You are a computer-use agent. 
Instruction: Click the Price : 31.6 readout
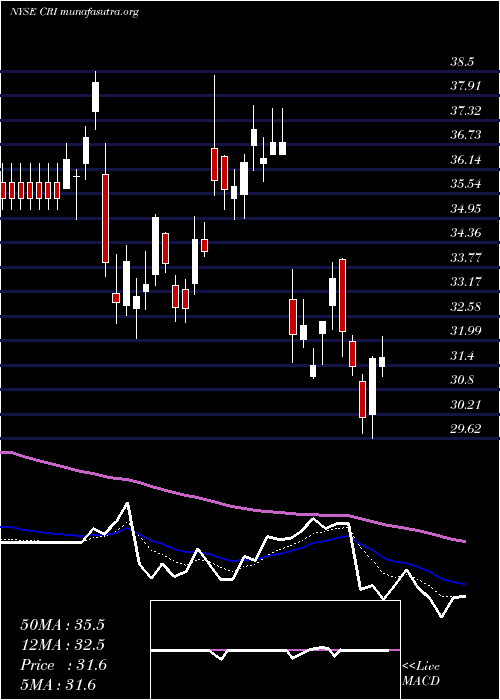coord(63,665)
